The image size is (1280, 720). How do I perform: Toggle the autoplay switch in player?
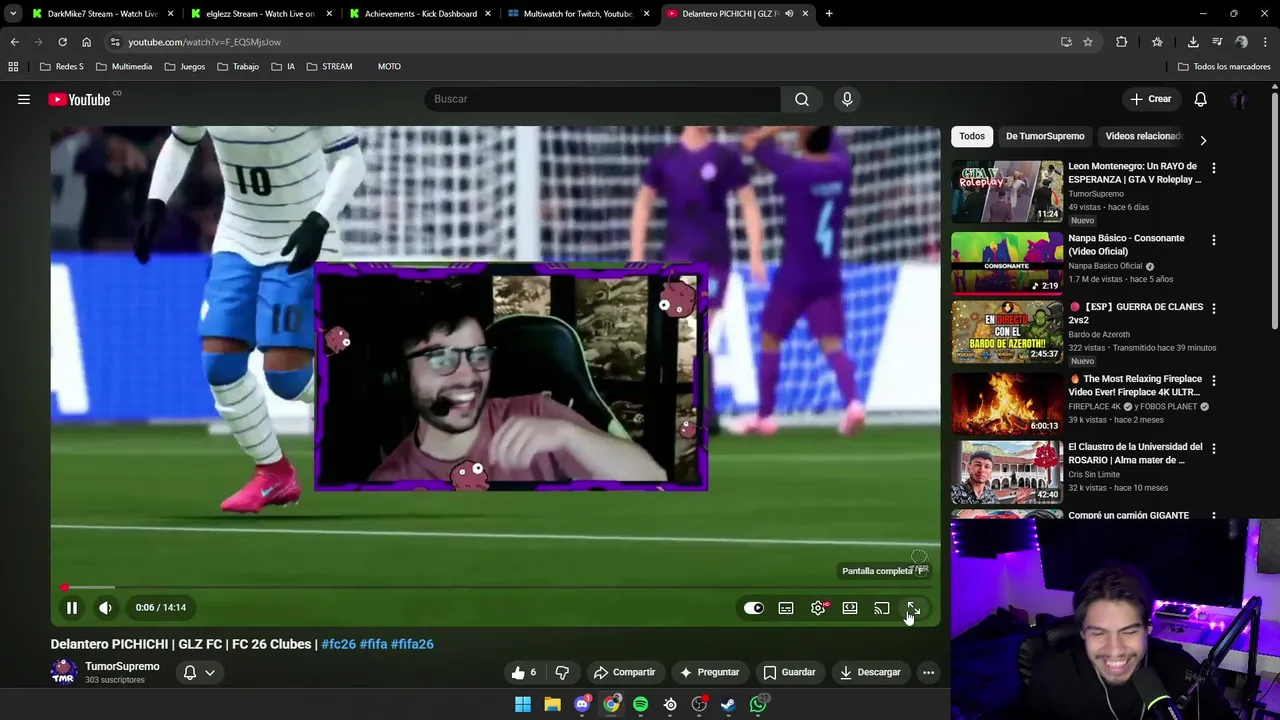click(x=753, y=608)
